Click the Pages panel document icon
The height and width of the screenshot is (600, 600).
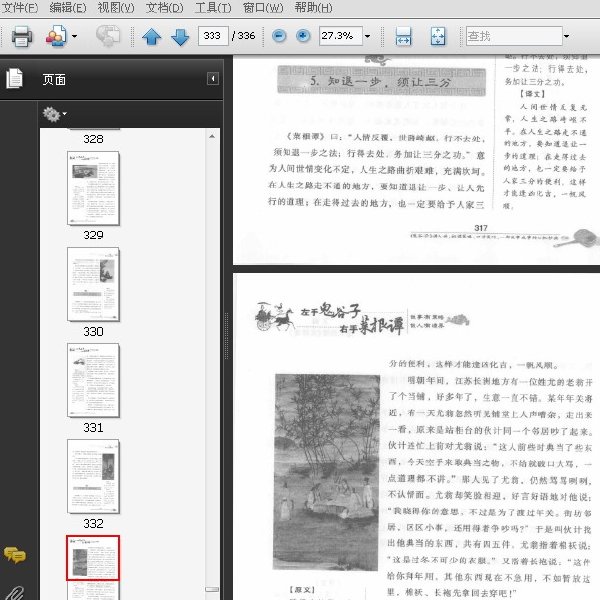[15, 78]
